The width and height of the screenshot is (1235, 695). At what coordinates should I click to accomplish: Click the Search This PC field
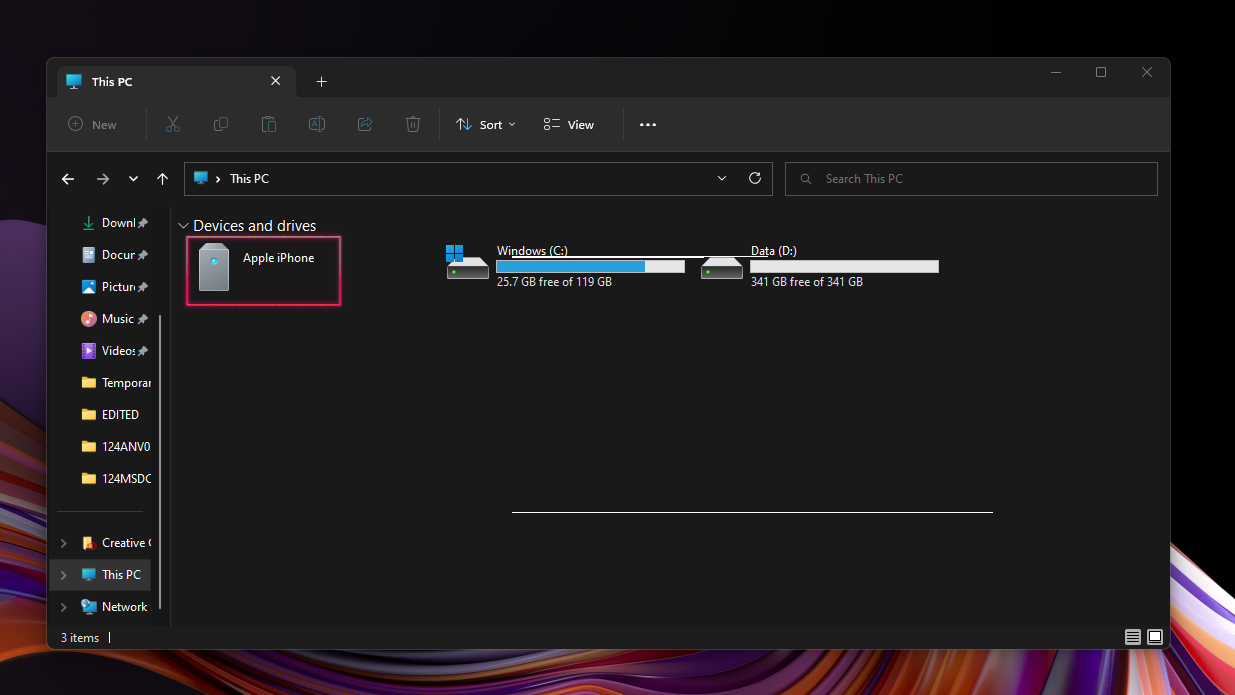click(x=970, y=179)
